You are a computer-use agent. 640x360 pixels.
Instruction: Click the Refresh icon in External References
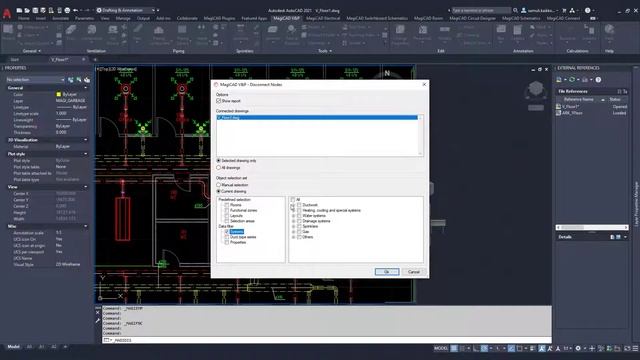coord(572,80)
